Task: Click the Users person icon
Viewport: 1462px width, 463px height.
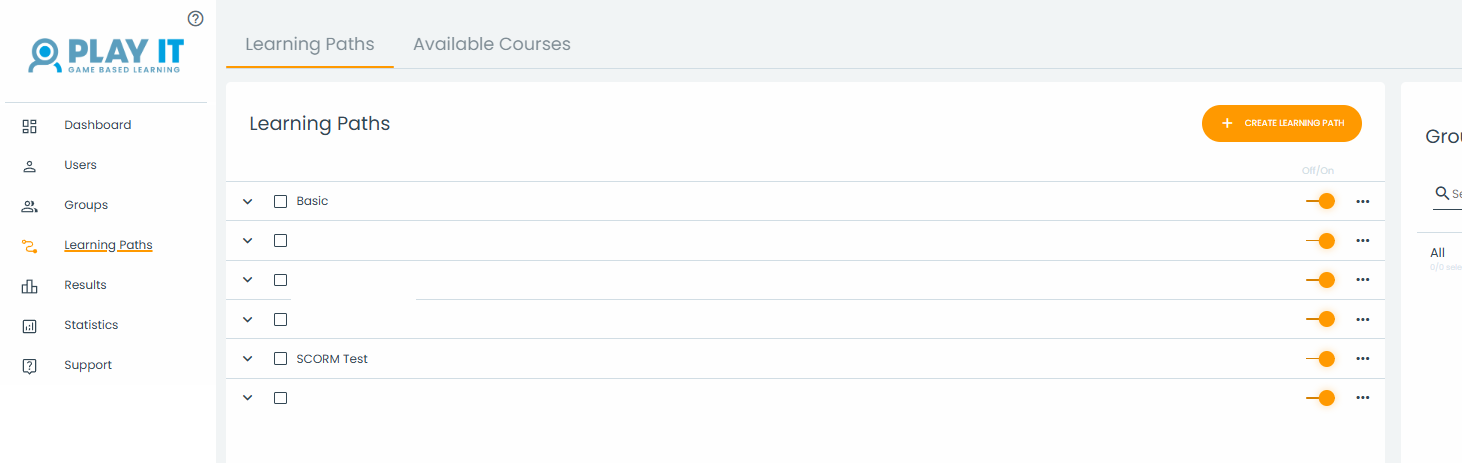Action: pos(30,166)
